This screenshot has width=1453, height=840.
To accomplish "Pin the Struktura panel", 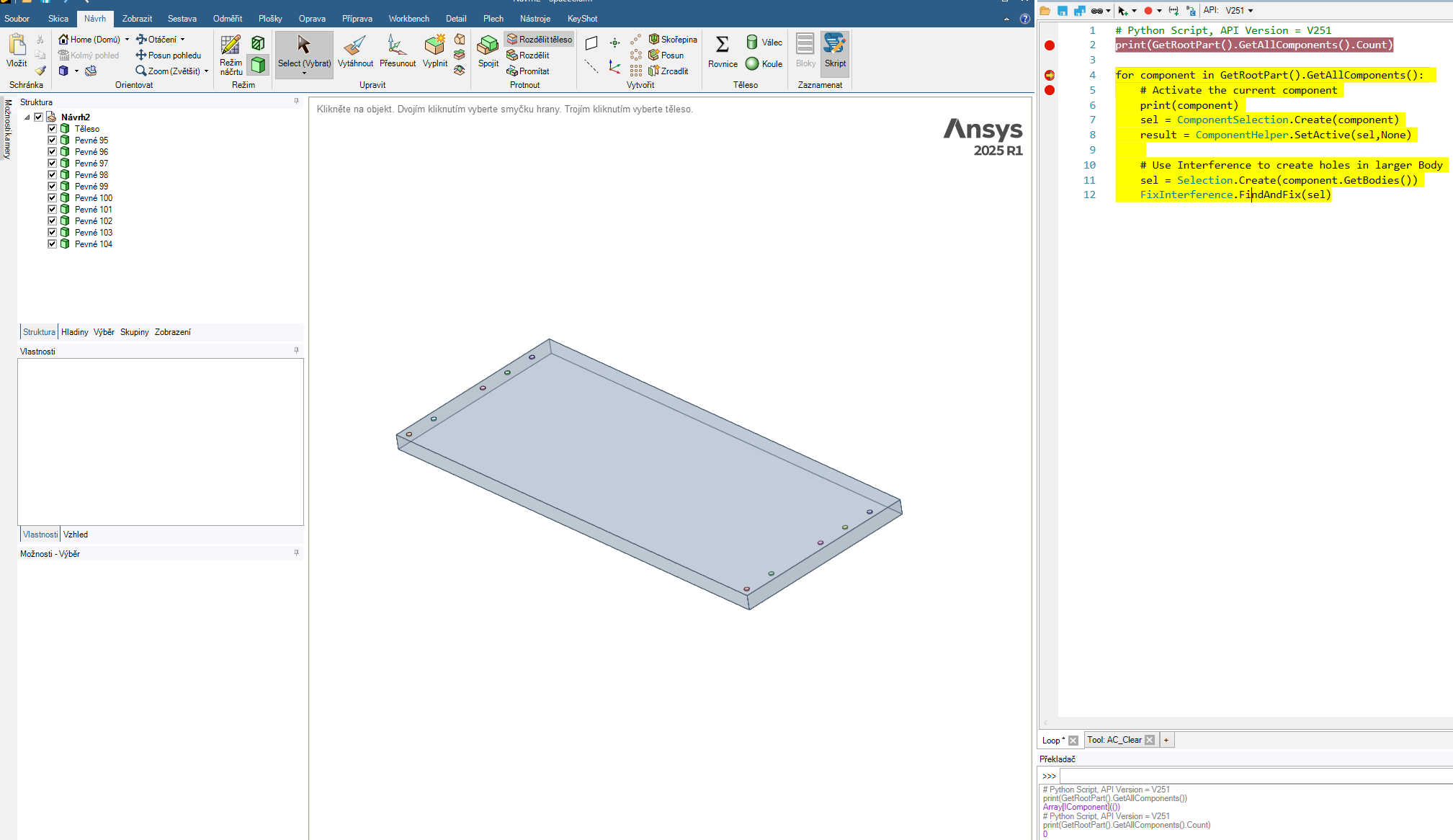I will click(x=296, y=102).
